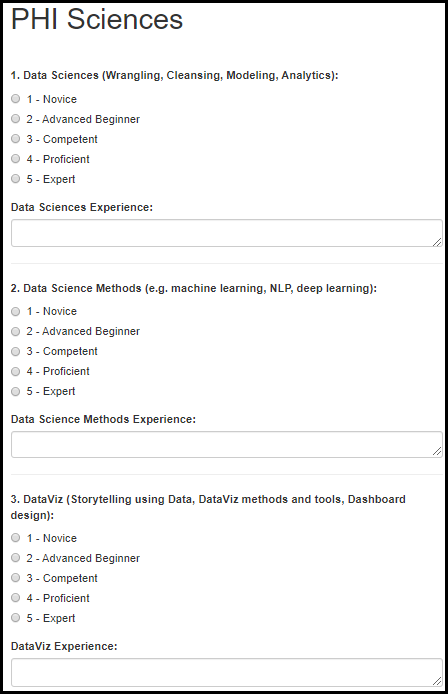The height and width of the screenshot is (694, 448).
Task: Pick '3 - Competent' in DataViz section
Action: tap(15, 578)
